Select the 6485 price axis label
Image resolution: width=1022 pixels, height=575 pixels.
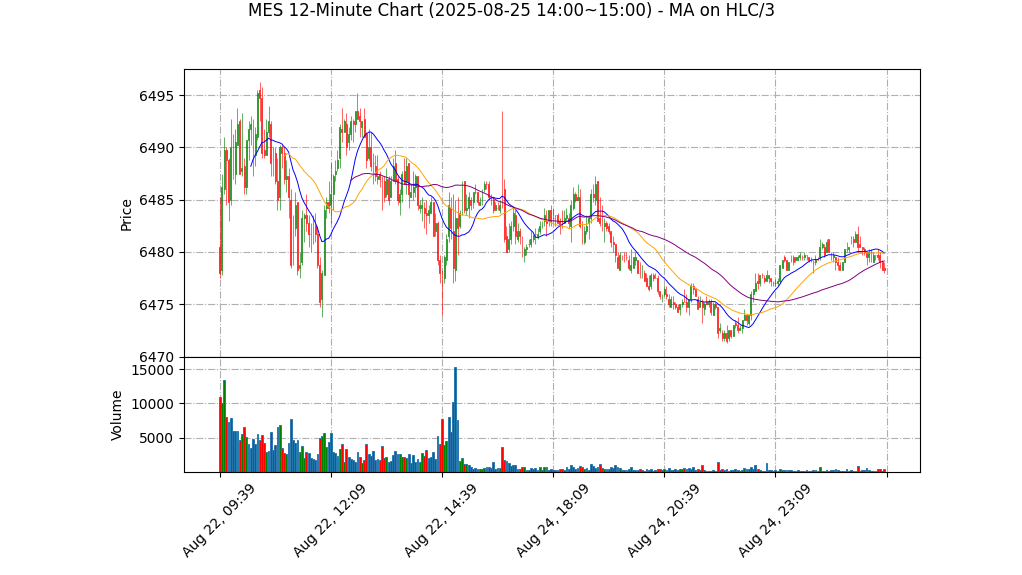pyautogui.click(x=157, y=201)
